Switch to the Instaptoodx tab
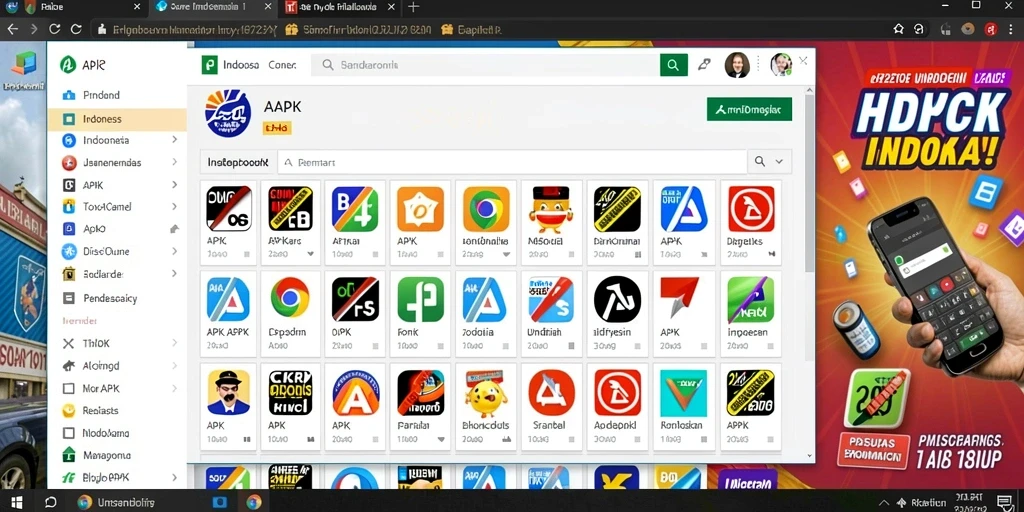1024x512 pixels. (x=238, y=162)
